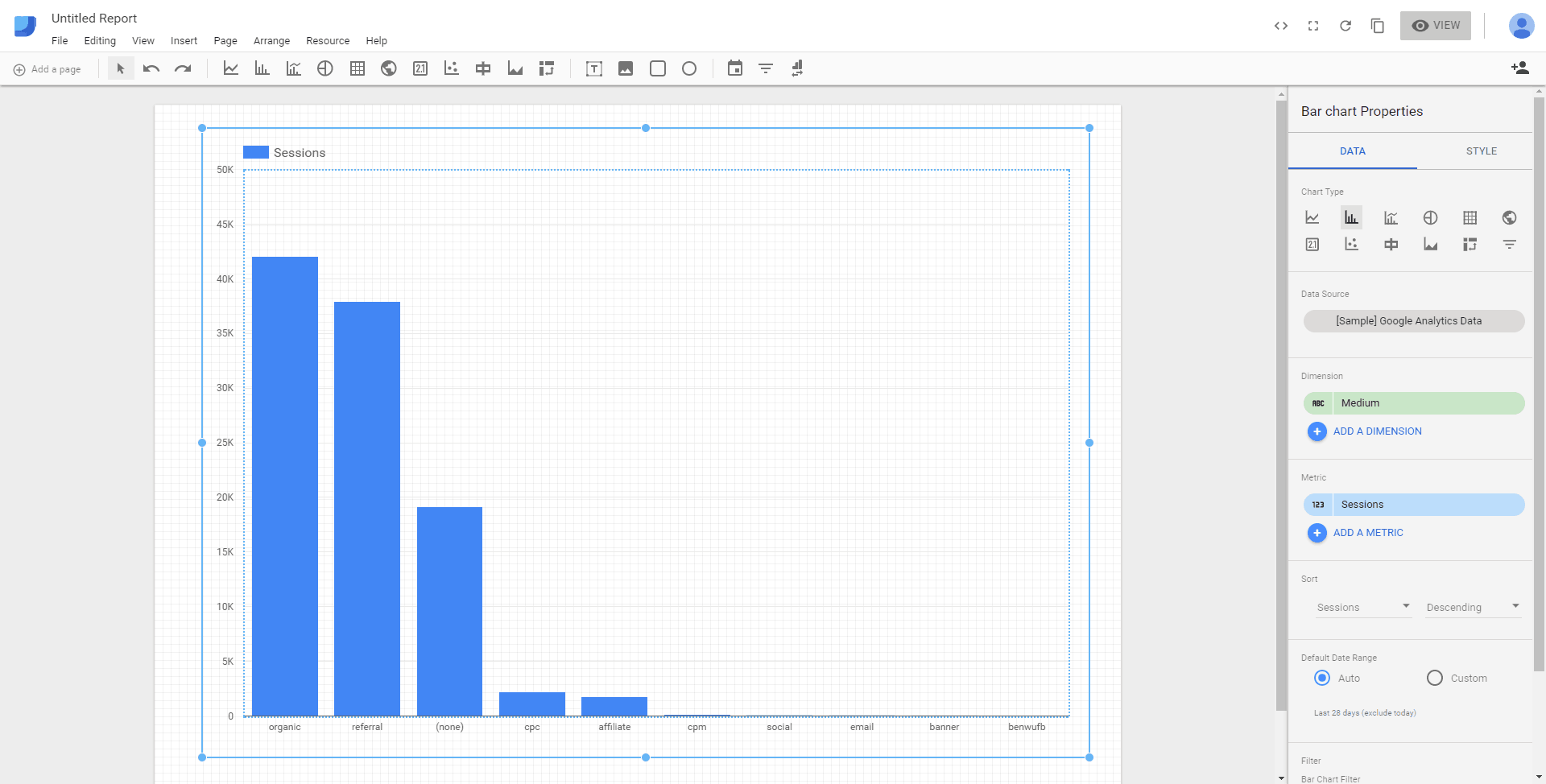Switch to the STYLE tab
1546x784 pixels.
1482,151
